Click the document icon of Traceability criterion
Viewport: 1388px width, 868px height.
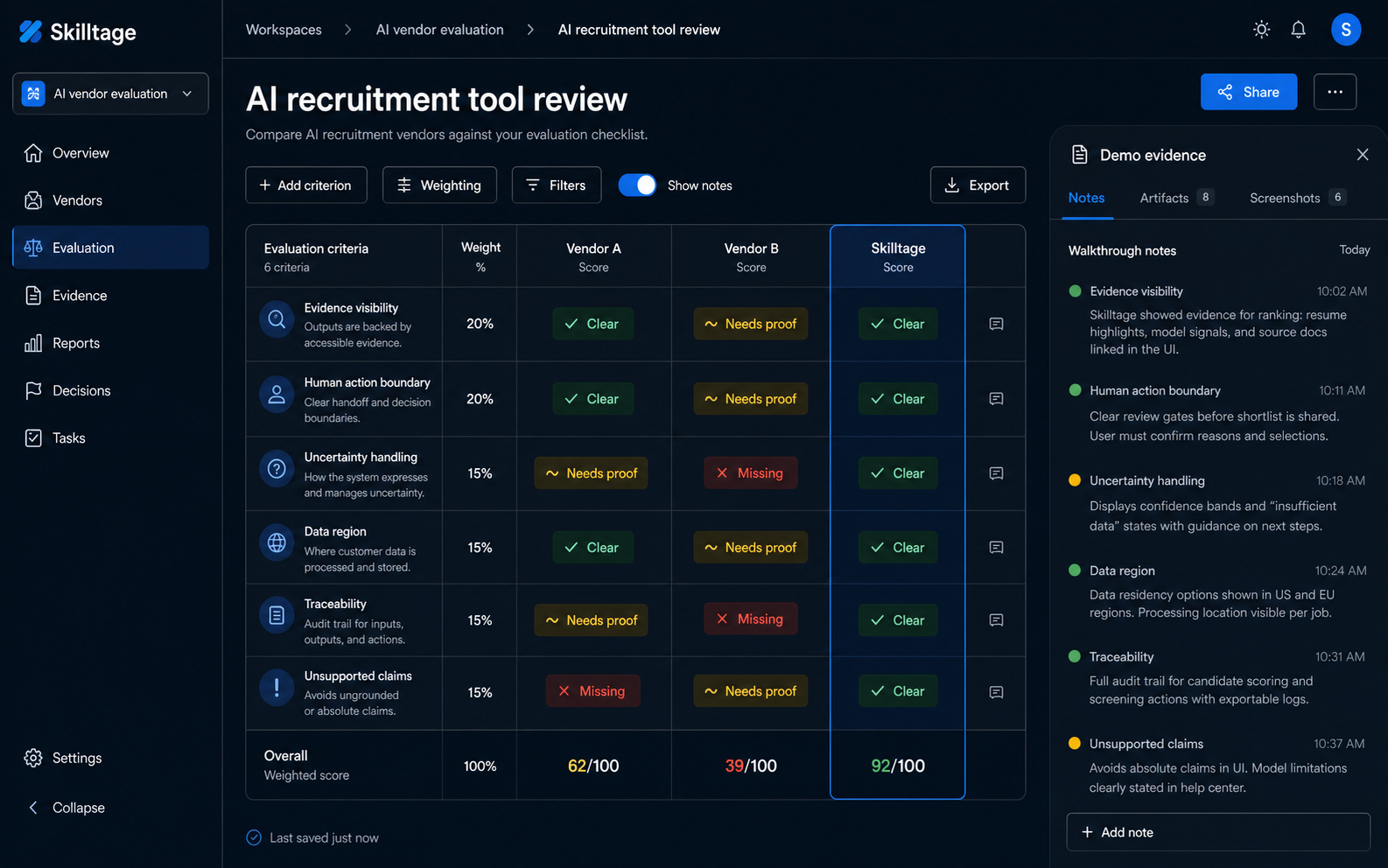277,616
